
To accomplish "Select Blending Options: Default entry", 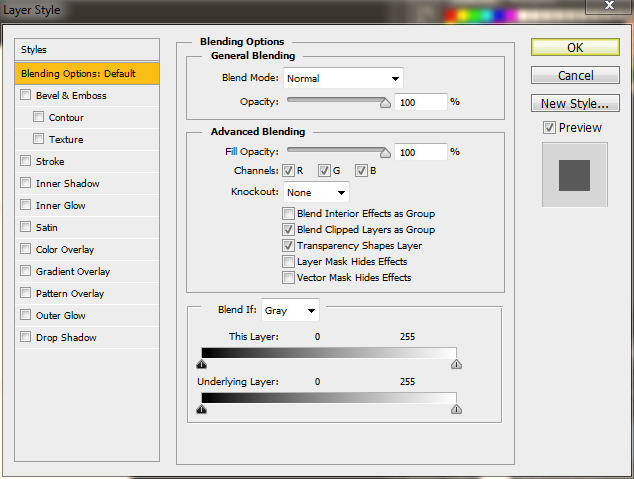I will [x=87, y=74].
